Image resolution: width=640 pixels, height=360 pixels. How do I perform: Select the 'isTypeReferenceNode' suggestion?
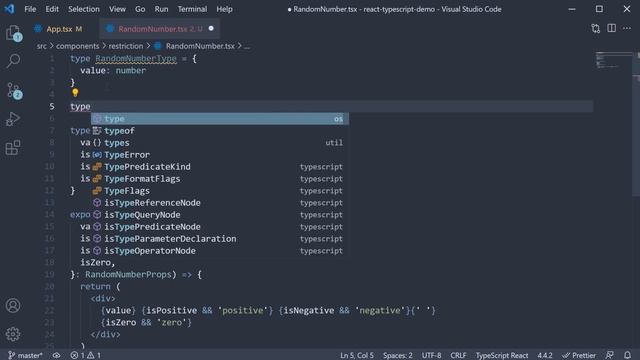click(x=220, y=203)
